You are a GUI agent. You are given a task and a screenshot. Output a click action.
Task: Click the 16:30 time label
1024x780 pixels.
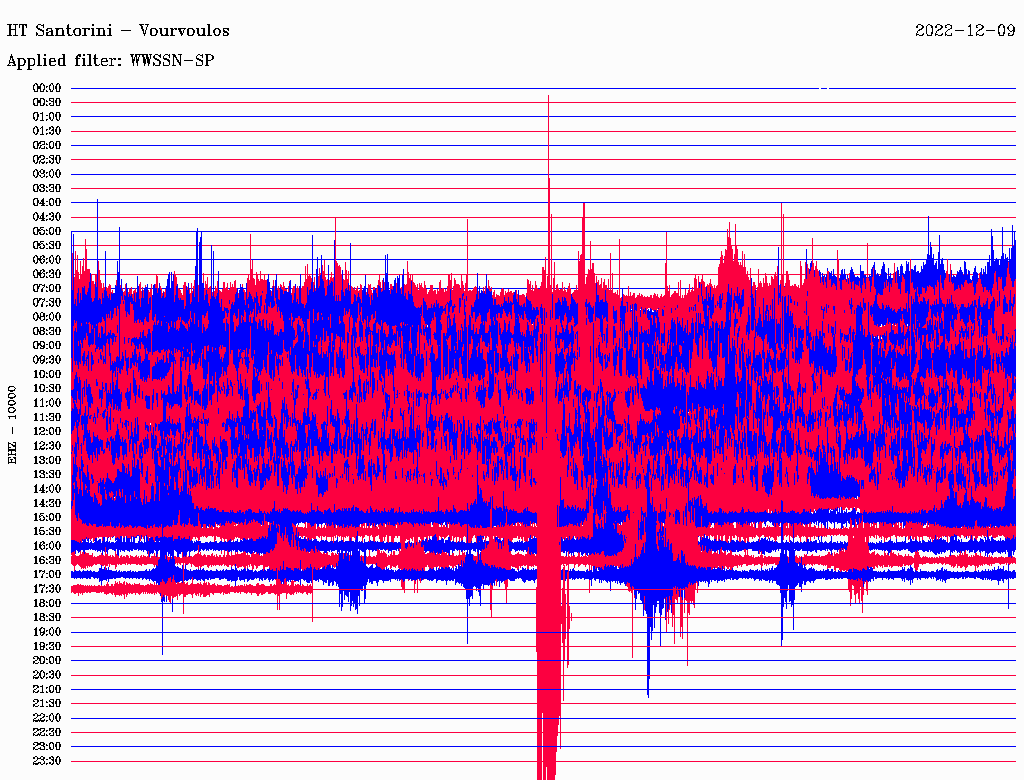coord(47,561)
